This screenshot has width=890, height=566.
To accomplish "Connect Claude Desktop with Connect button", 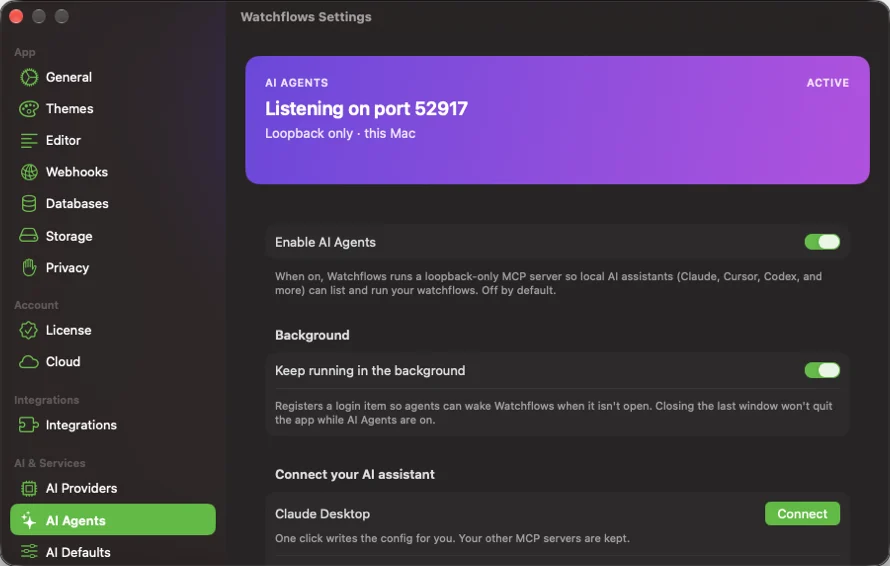I will point(802,514).
